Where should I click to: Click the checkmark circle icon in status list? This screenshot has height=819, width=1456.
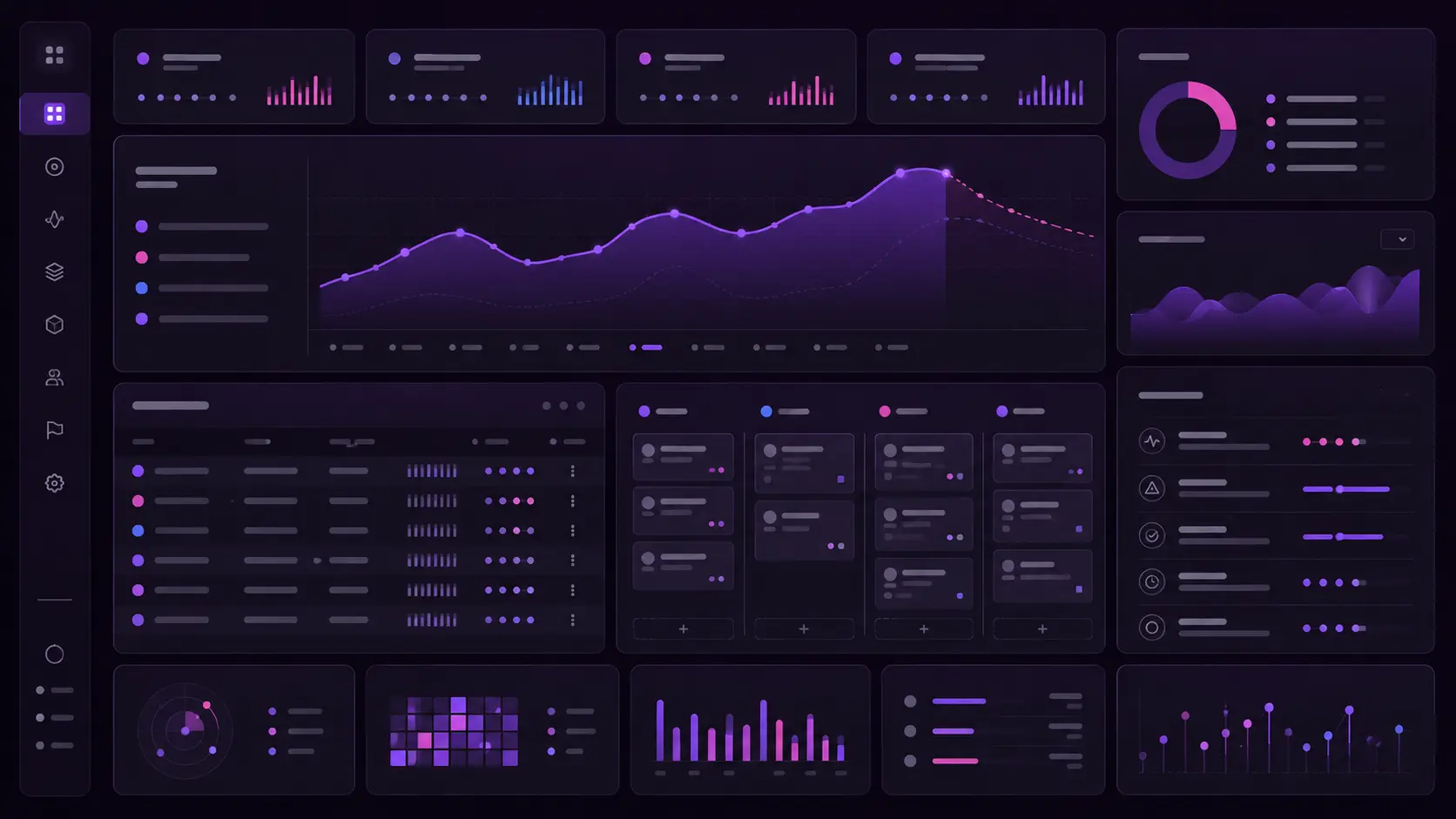click(x=1152, y=535)
